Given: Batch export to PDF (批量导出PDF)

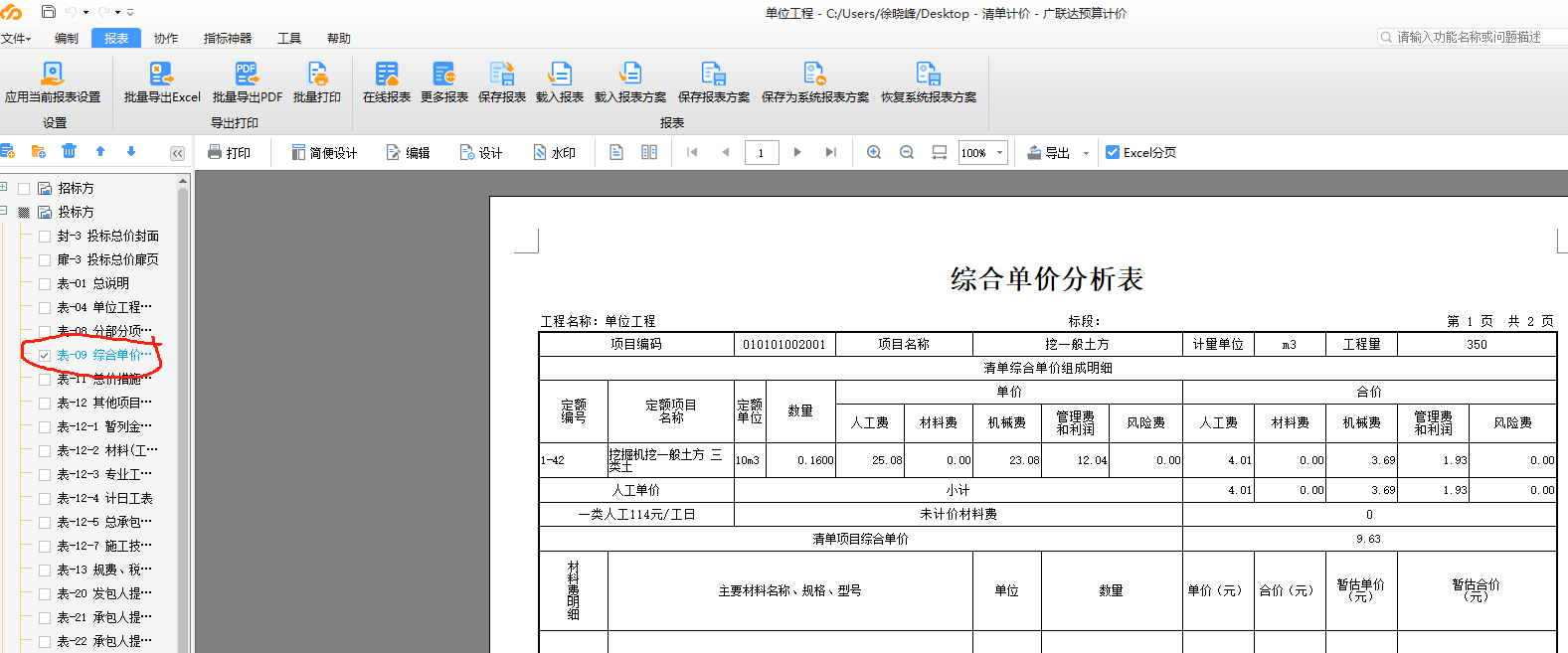Looking at the screenshot, I should [x=248, y=82].
